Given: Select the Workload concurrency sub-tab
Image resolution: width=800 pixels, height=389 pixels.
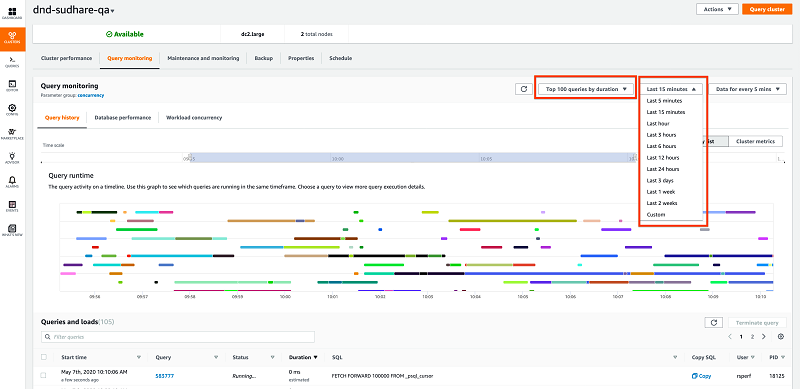Looking at the screenshot, I should (194, 117).
